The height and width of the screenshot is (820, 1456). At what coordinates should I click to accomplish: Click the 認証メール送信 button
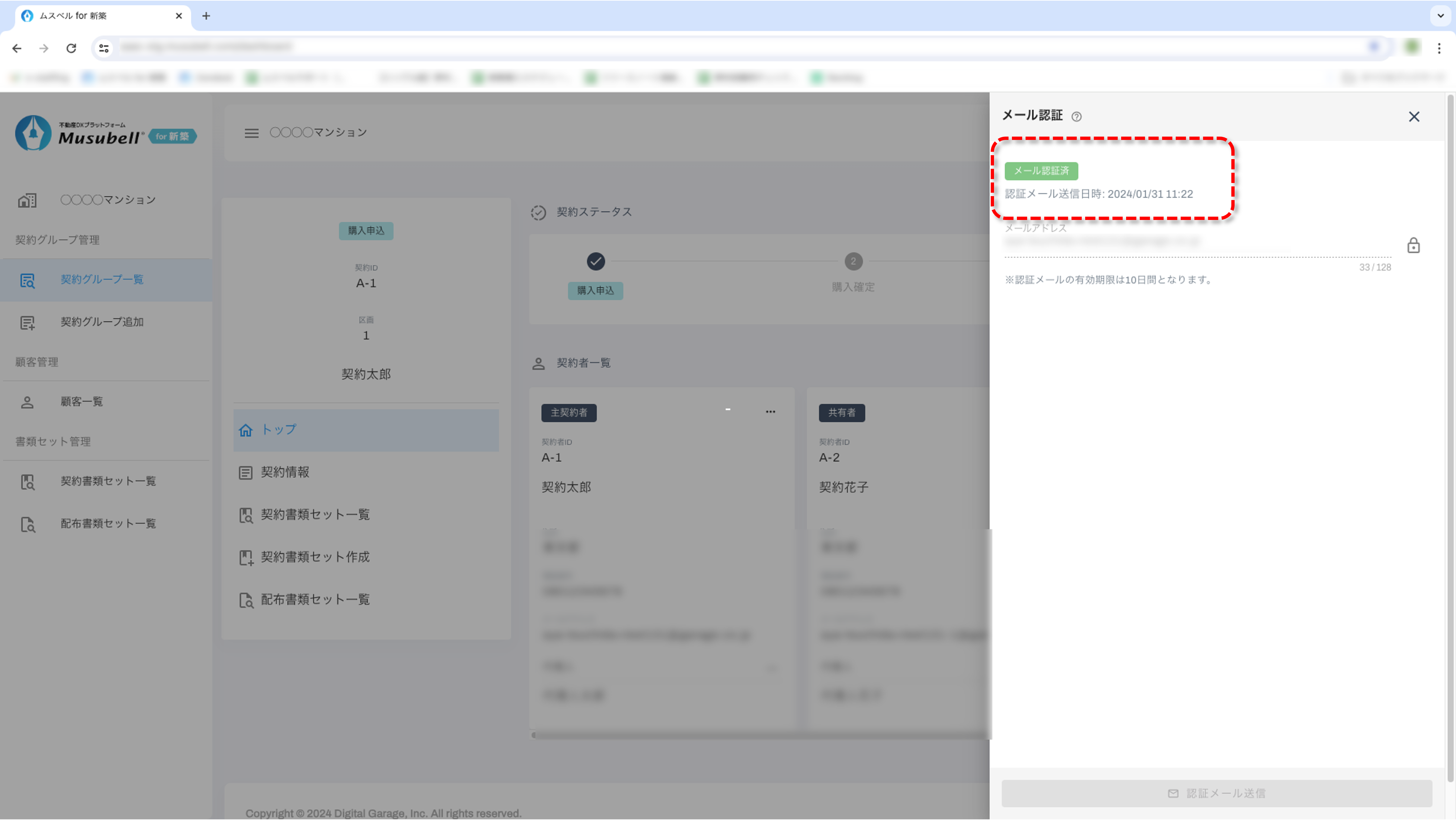(1216, 794)
